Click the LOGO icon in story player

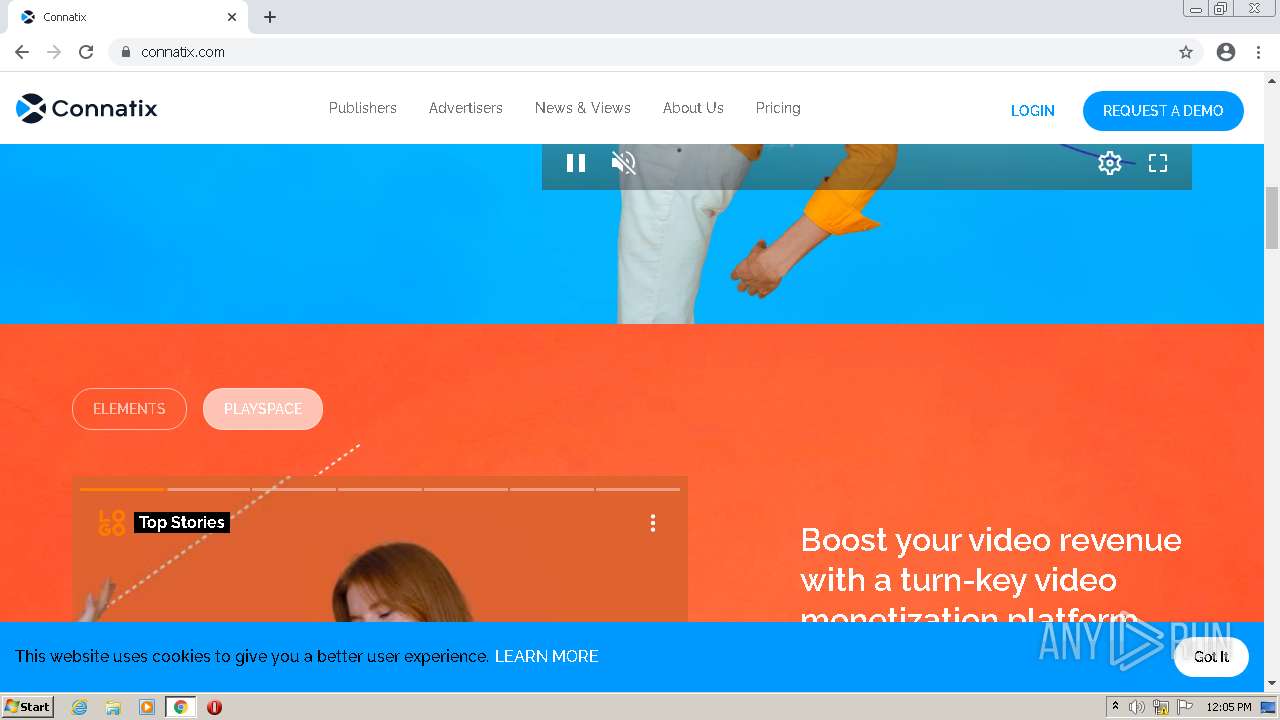112,523
